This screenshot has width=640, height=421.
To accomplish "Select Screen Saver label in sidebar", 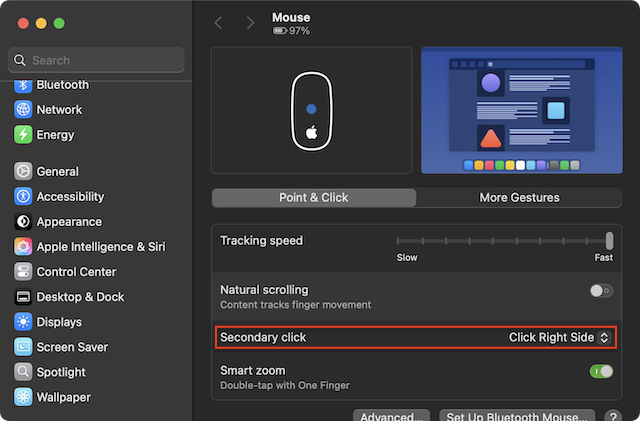I will (x=72, y=347).
